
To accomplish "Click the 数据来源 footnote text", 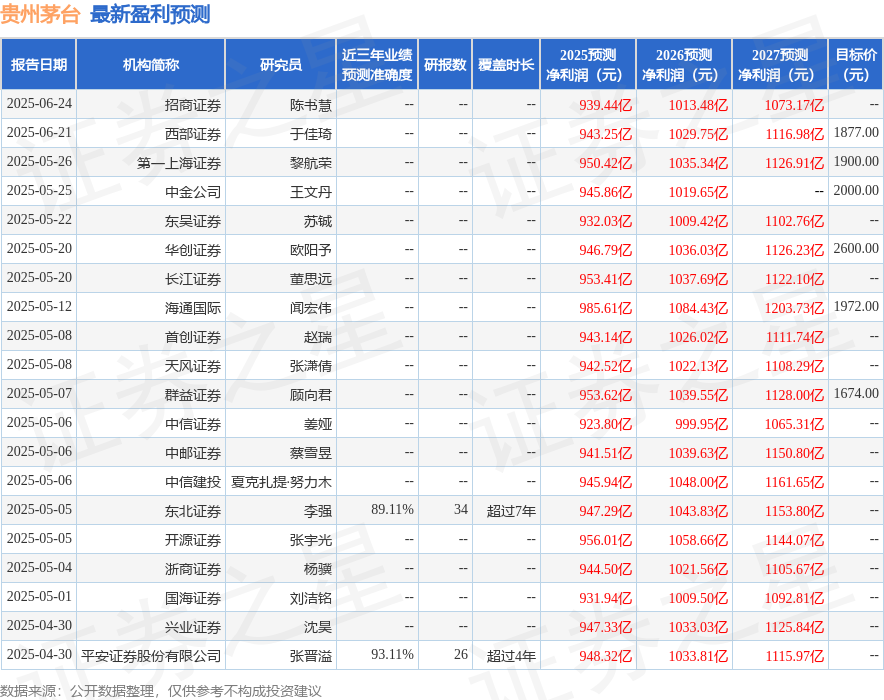I will (161, 691).
